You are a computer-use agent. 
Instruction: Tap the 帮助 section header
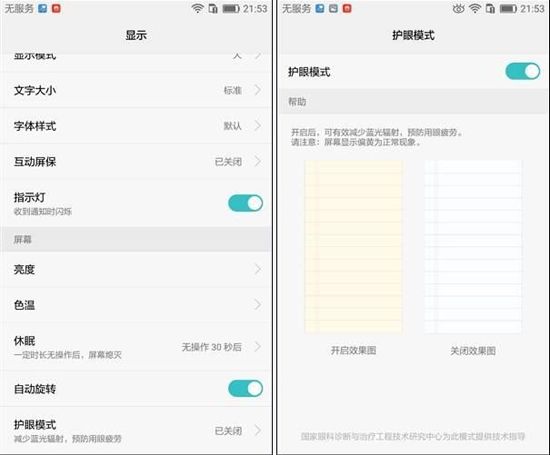[x=413, y=102]
